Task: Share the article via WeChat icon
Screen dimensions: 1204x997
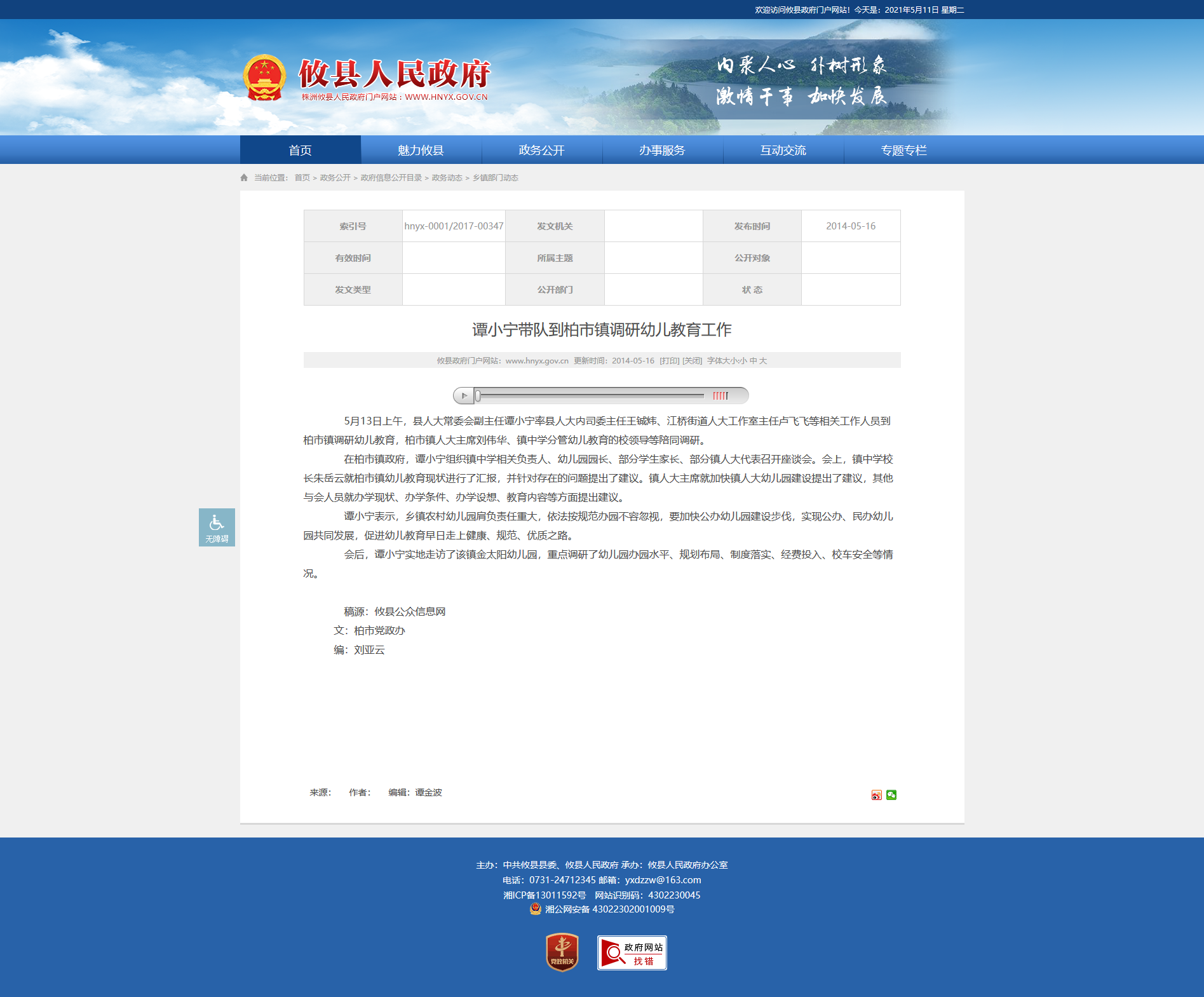Action: [891, 795]
